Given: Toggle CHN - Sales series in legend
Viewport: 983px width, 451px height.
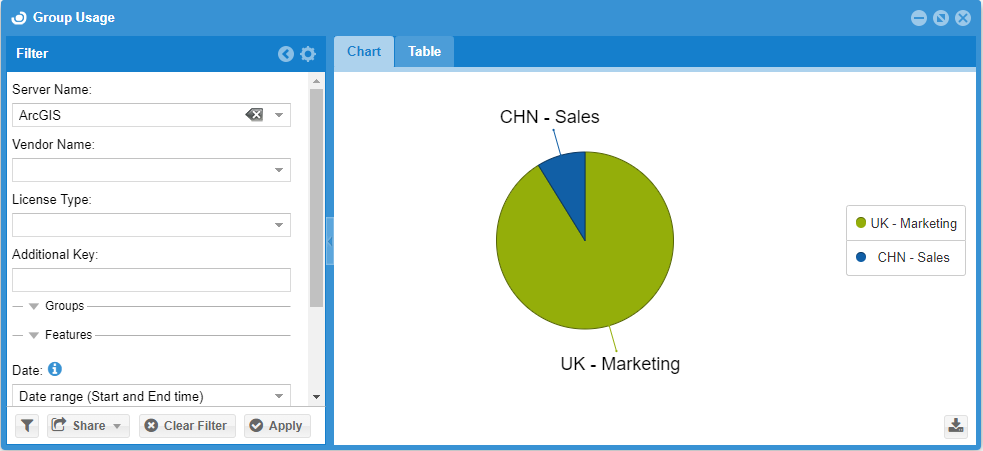Looking at the screenshot, I should click(x=905, y=257).
